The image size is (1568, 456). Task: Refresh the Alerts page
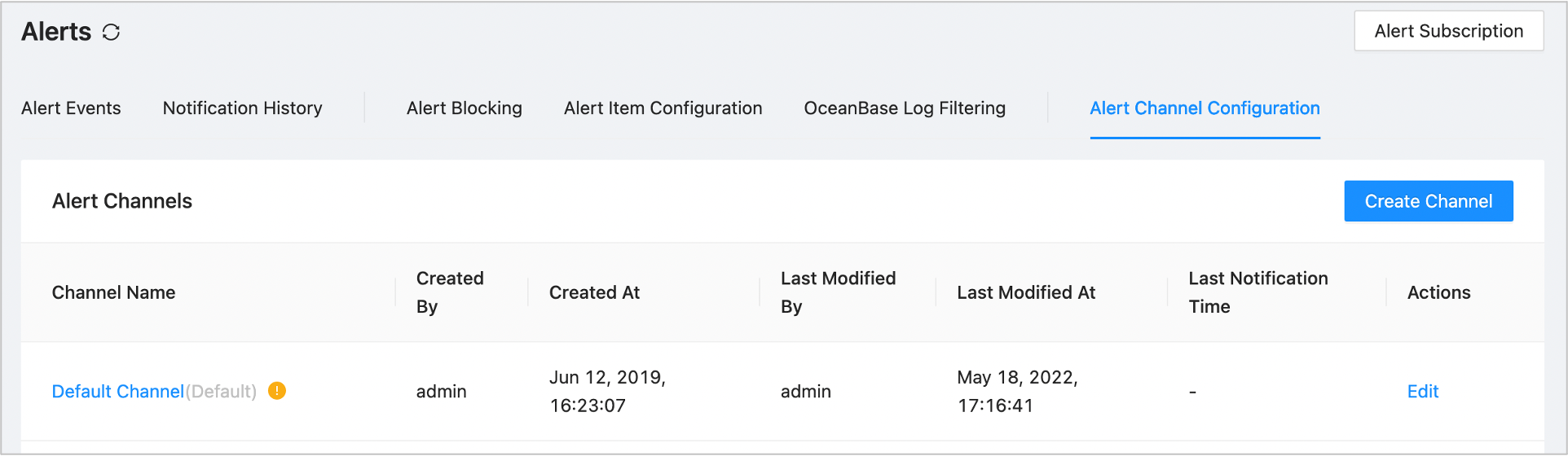(x=111, y=32)
